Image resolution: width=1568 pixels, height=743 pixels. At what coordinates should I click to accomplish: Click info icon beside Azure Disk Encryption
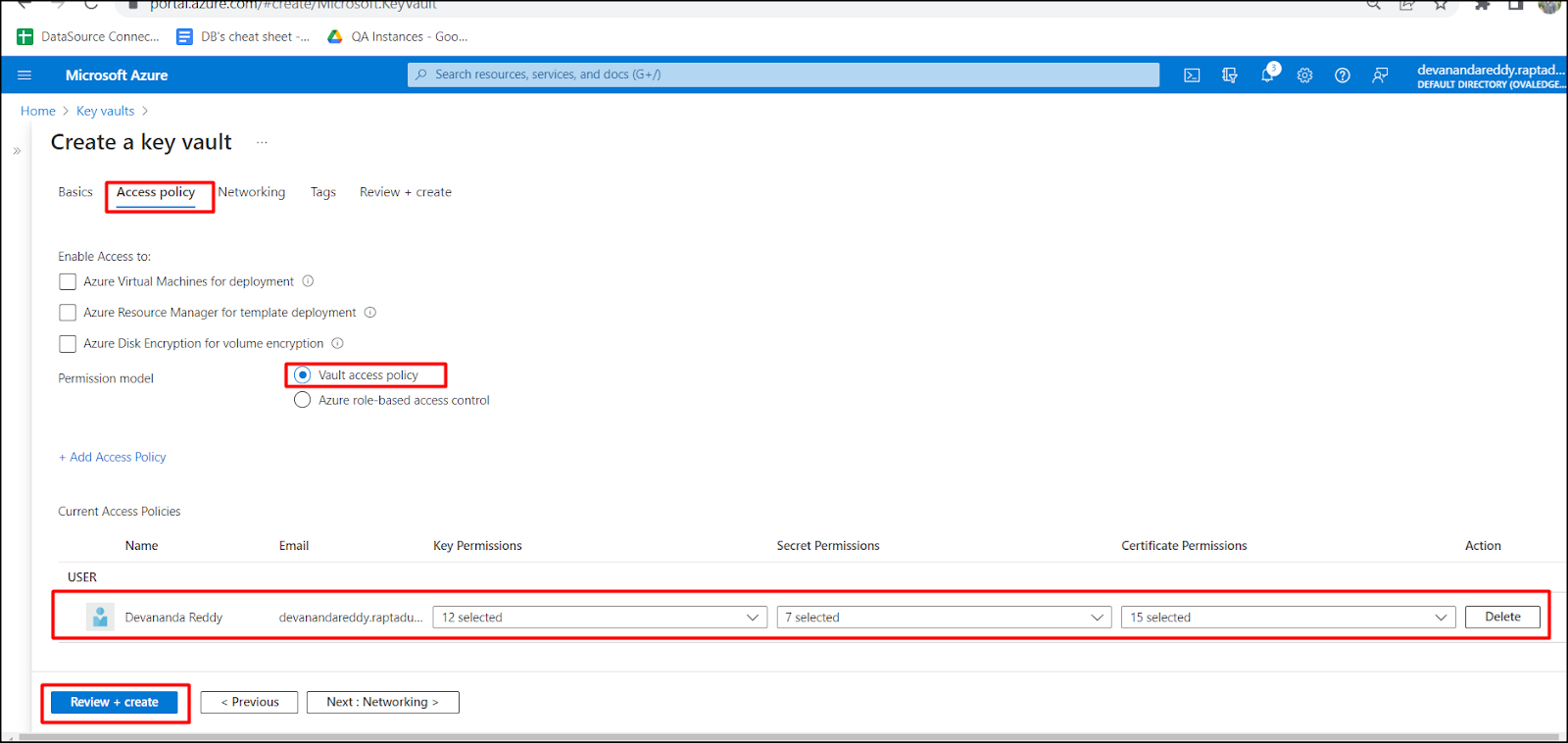[337, 343]
